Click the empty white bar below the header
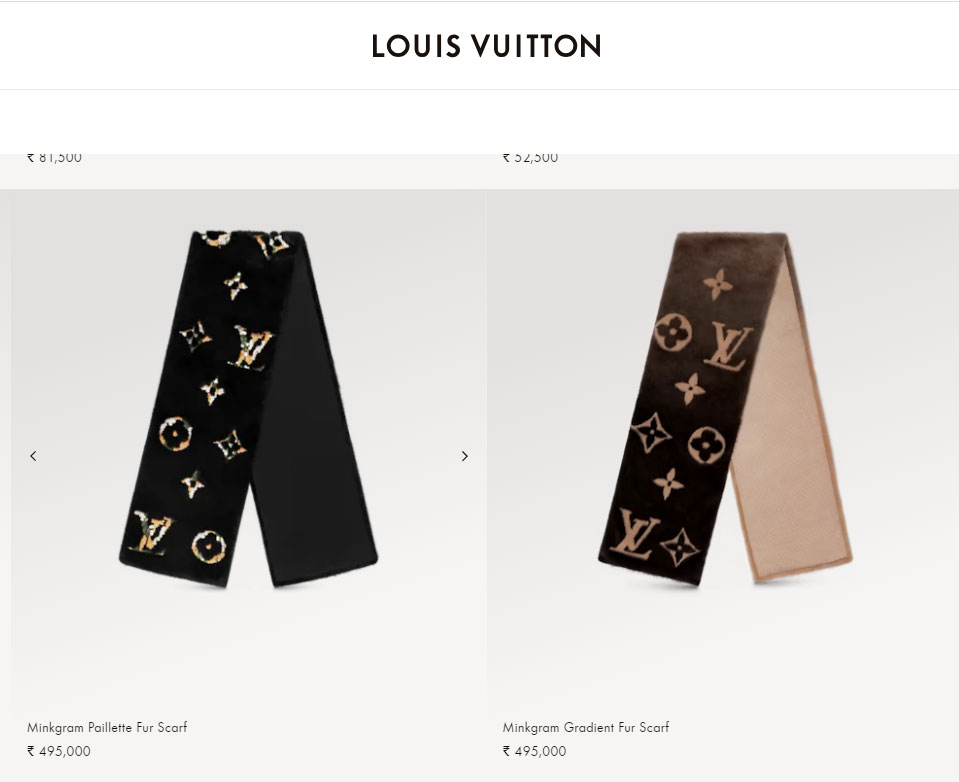Image resolution: width=959 pixels, height=782 pixels. [480, 122]
